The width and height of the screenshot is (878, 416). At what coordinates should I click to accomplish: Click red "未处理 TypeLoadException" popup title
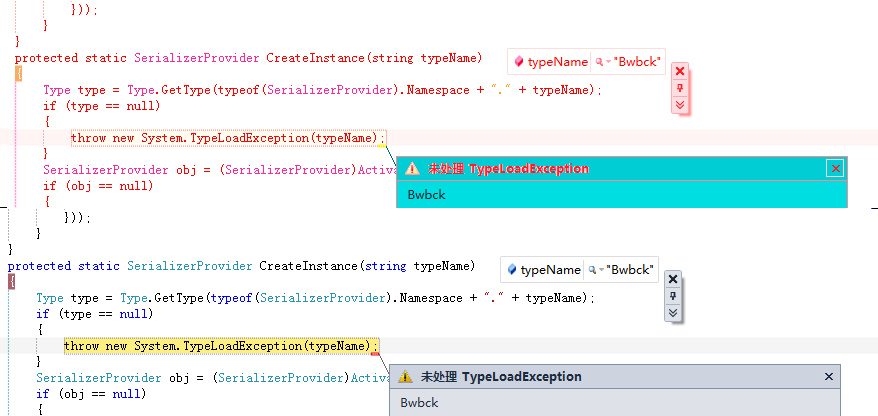point(508,169)
